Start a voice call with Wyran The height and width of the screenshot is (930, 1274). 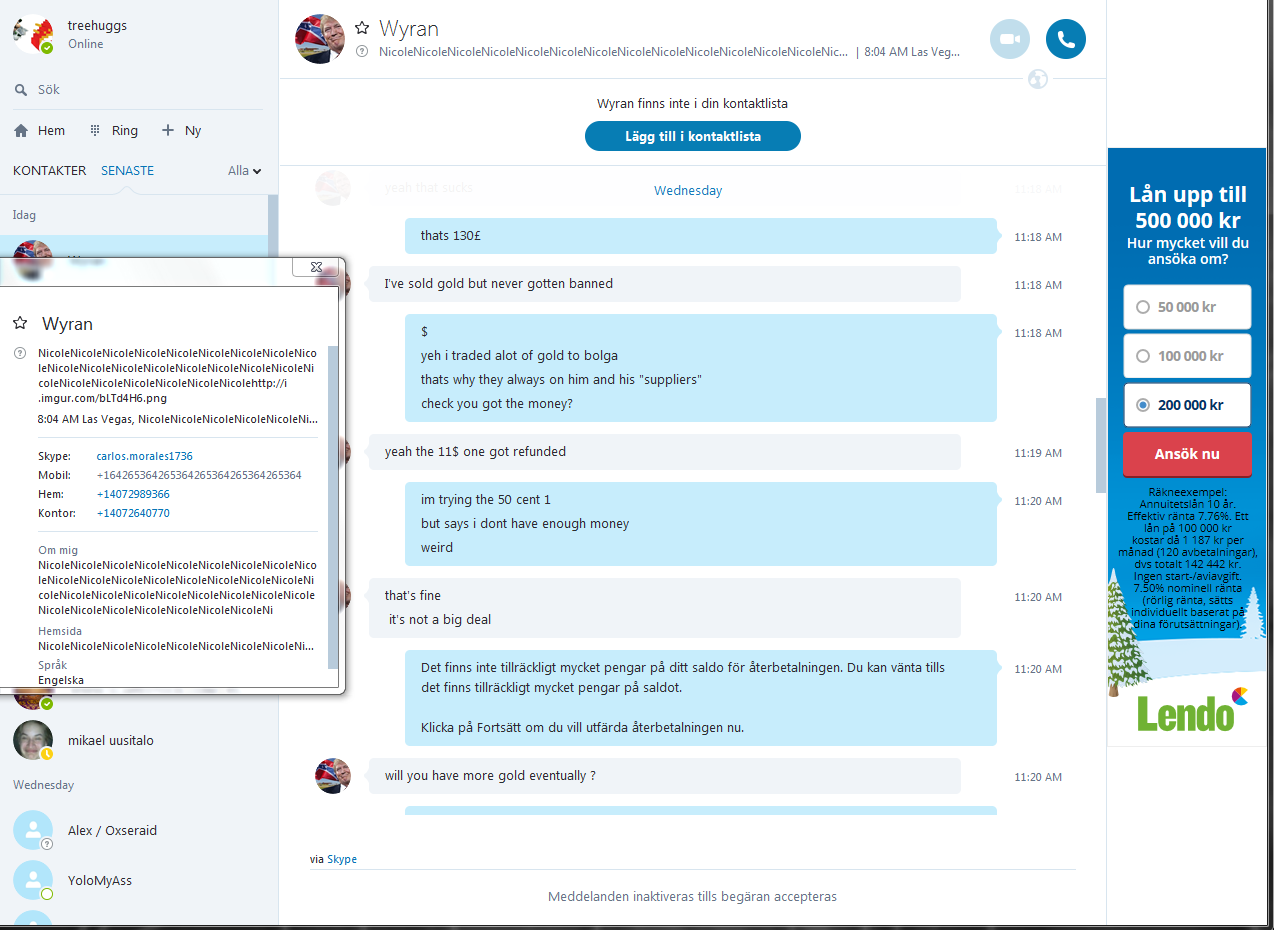1066,39
